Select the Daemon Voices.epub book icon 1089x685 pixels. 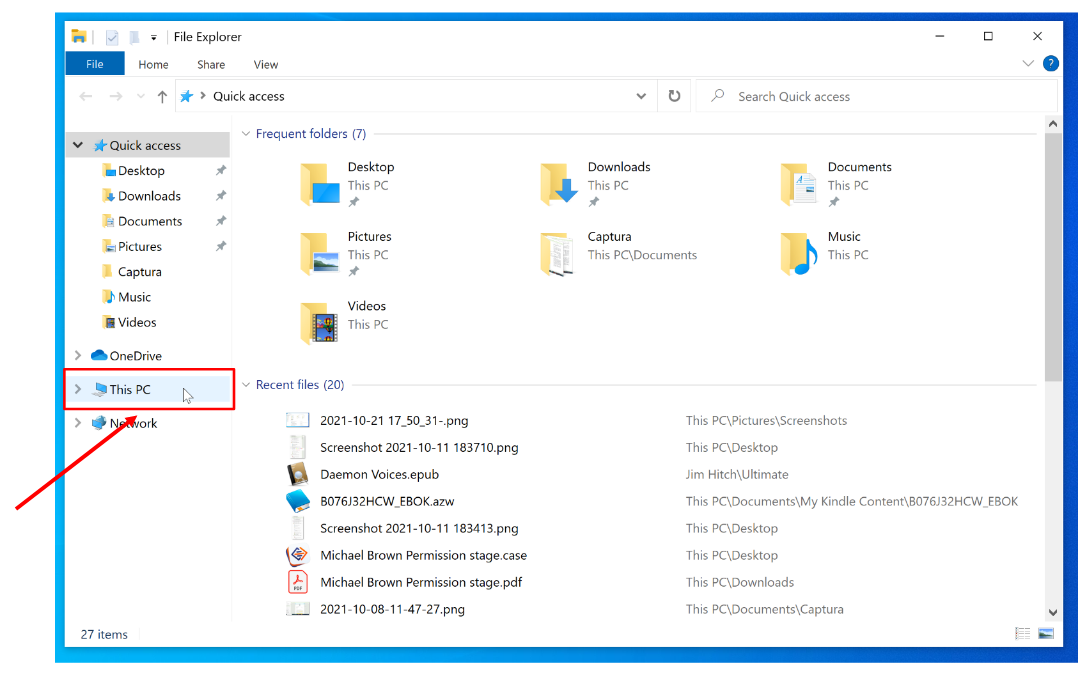point(298,474)
